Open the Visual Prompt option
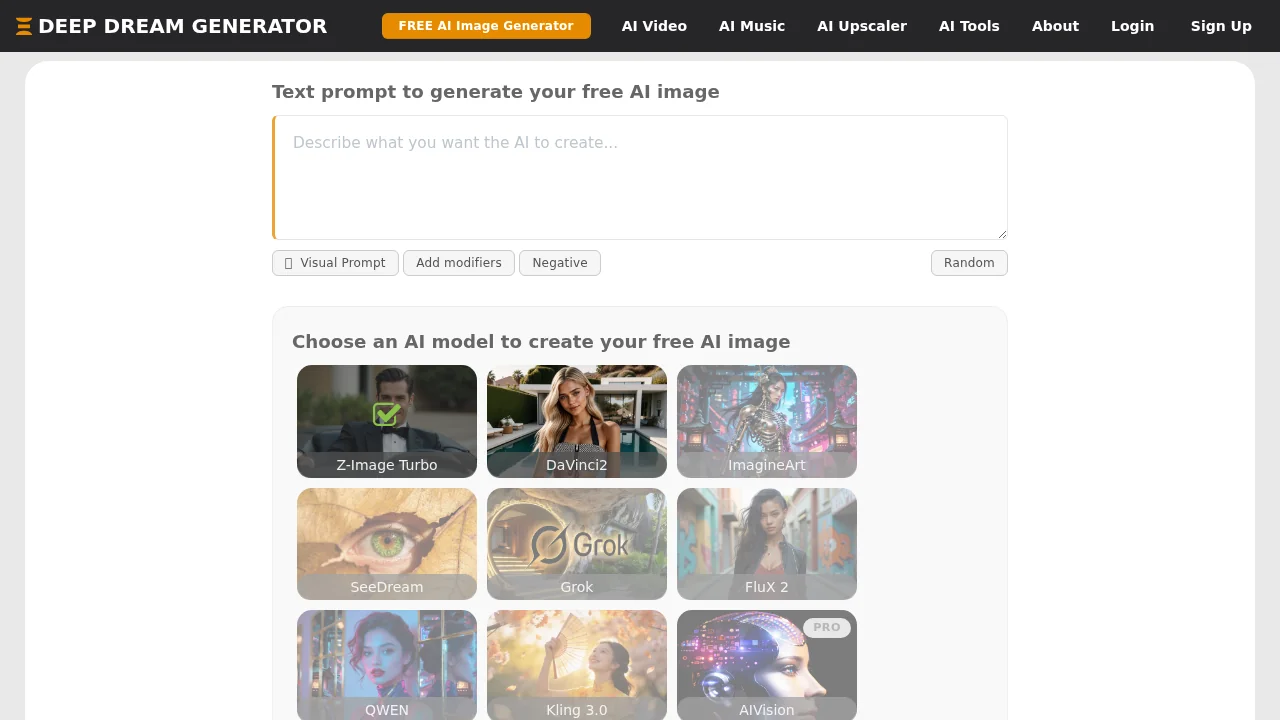Image resolution: width=1280 pixels, height=720 pixels. [335, 263]
